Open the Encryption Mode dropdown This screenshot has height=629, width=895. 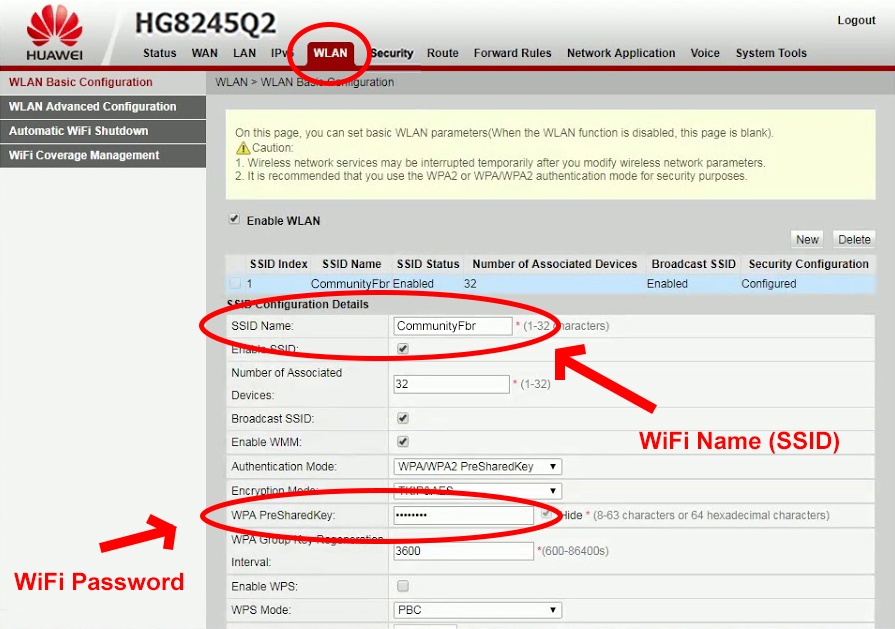tap(478, 490)
